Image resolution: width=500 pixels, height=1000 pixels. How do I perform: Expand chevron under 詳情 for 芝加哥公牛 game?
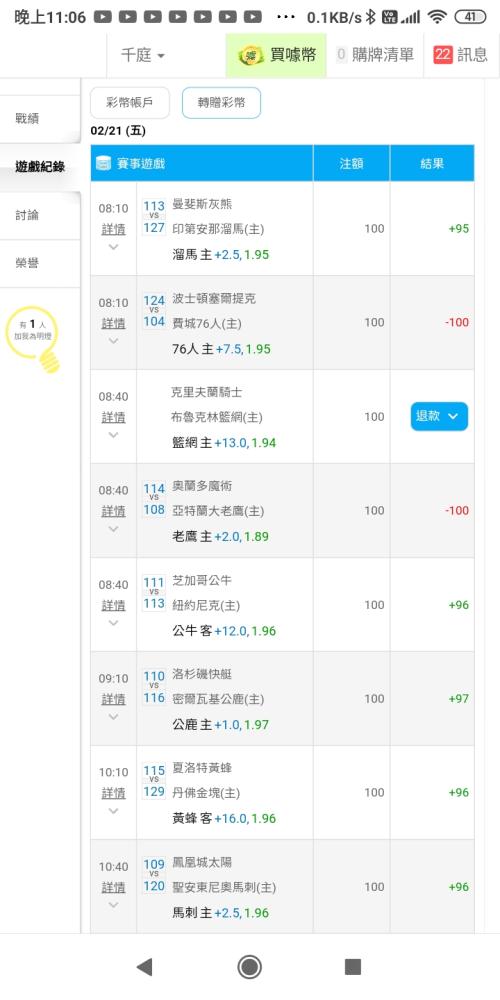pyautogui.click(x=113, y=622)
